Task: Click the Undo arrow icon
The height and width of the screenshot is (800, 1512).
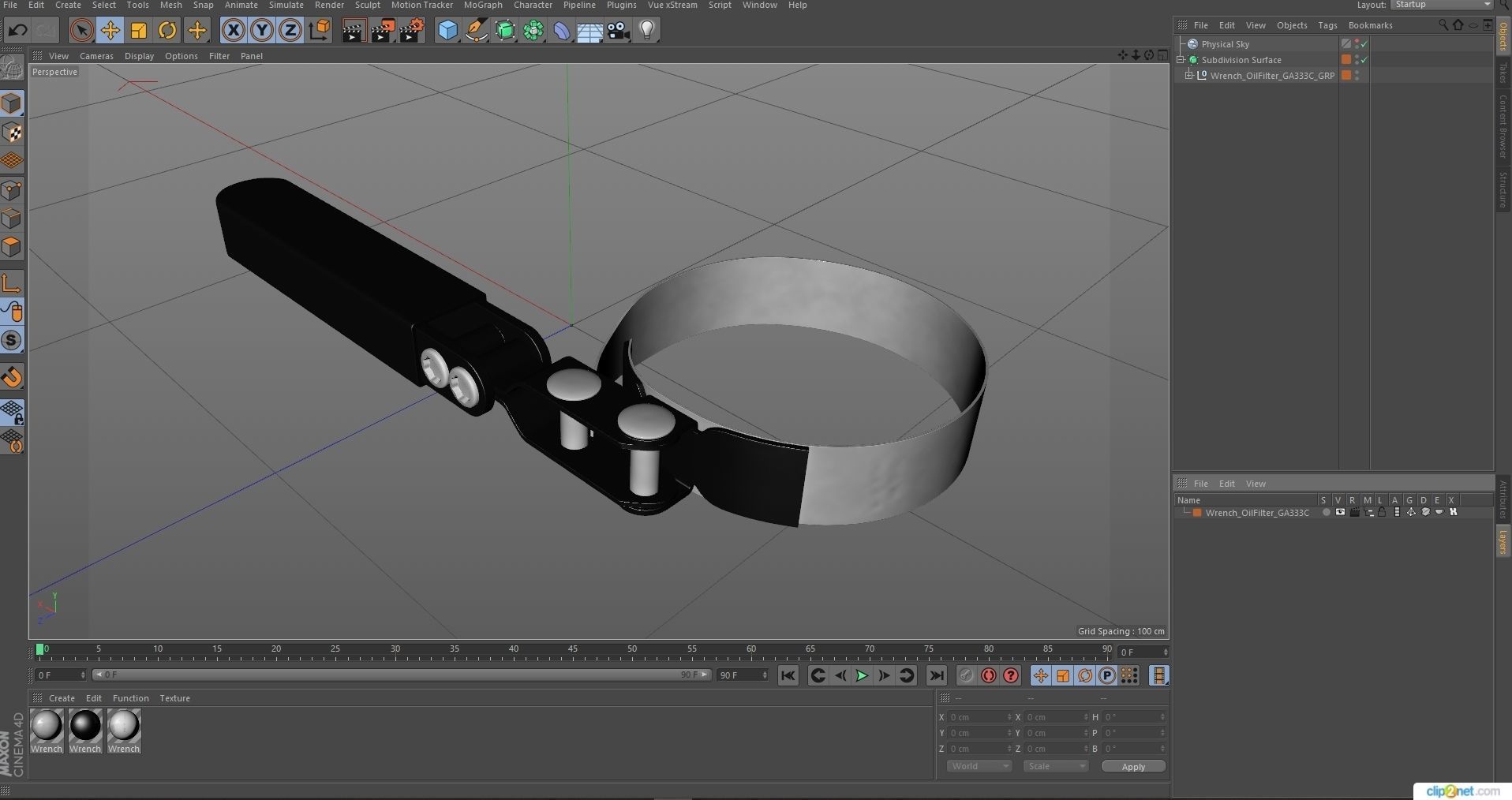Action: tap(17, 31)
